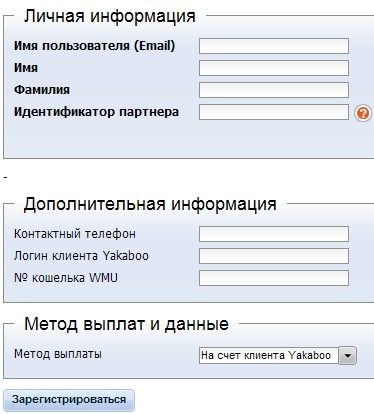Click the '№ кошелька WMU' label text
Image resolution: width=374 pixels, height=414 pixels.
[x=66, y=278]
